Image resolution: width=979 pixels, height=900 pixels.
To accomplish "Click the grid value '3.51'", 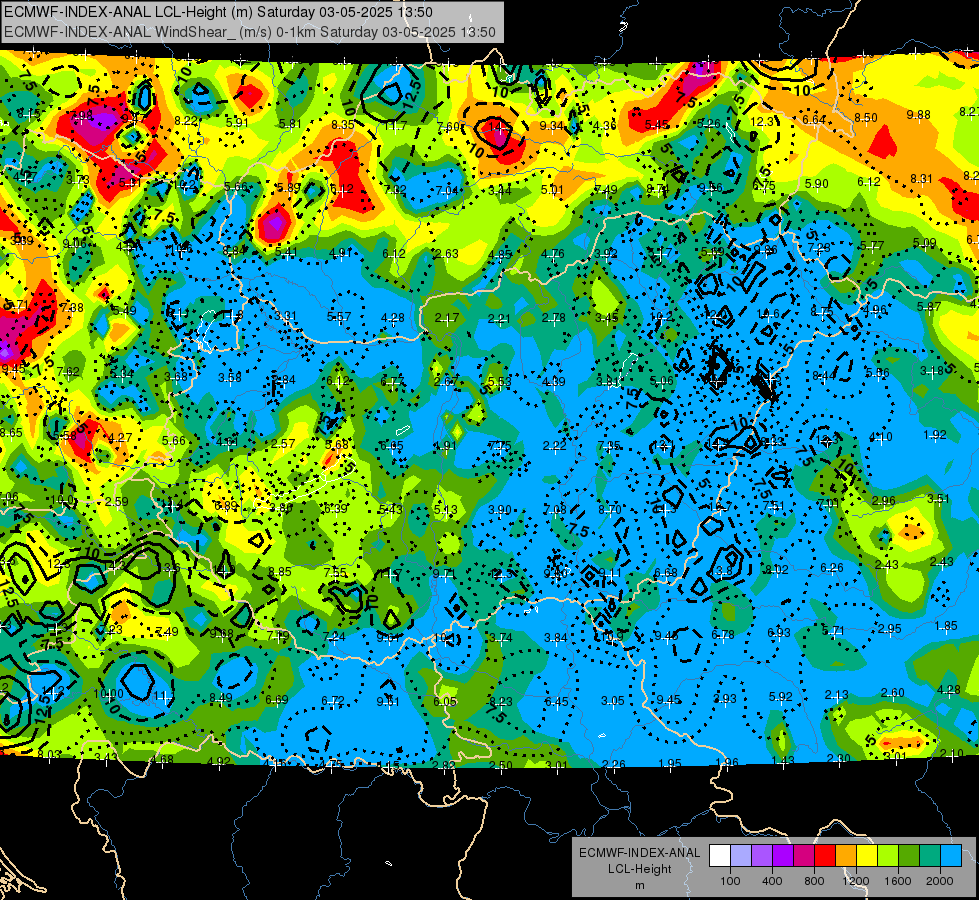I will 938,498.
